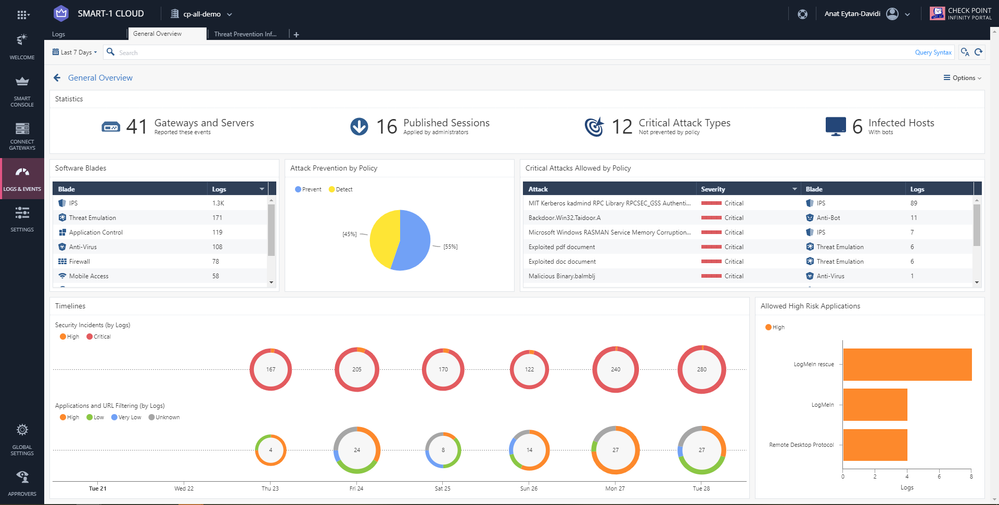Click the refresh icon beside the search bar
The height and width of the screenshot is (505, 999).
click(979, 52)
